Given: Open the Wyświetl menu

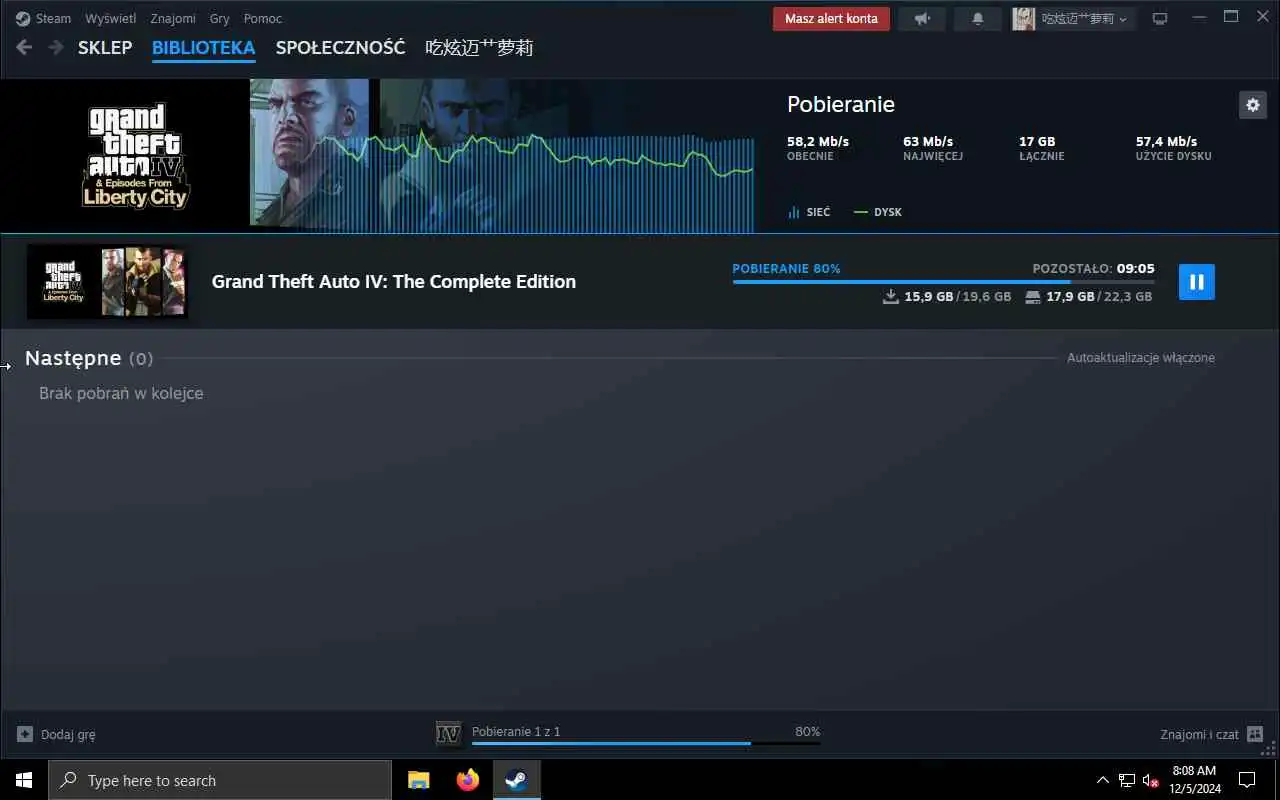Looking at the screenshot, I should pyautogui.click(x=111, y=18).
